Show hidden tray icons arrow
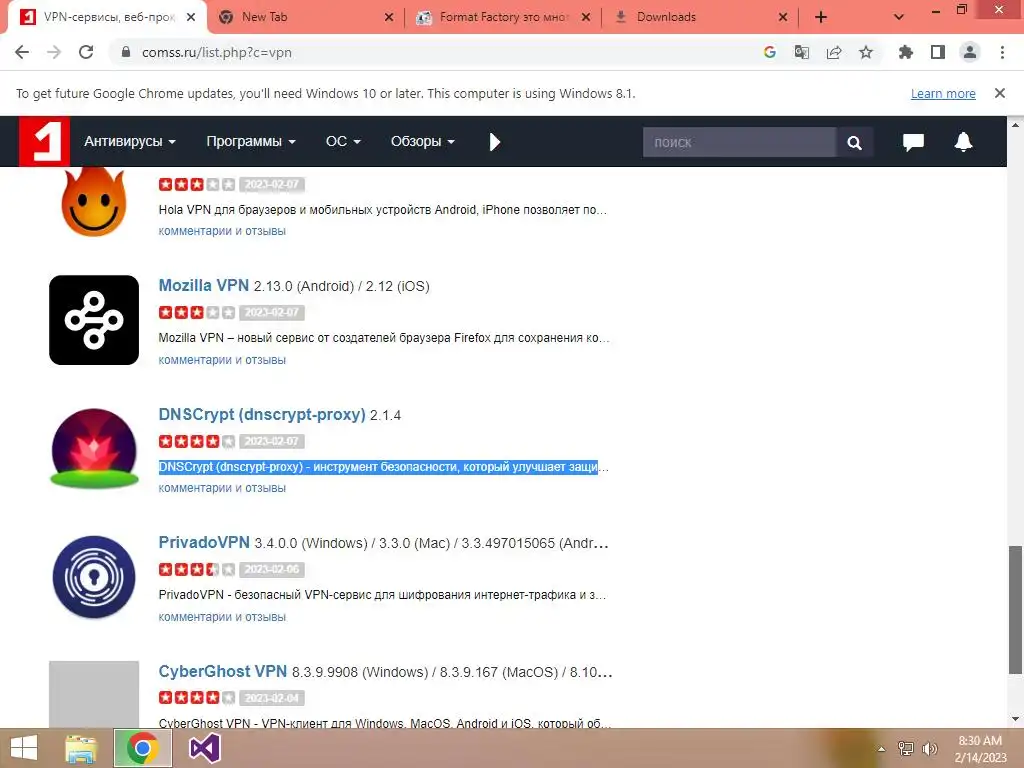Screen dimensions: 1024x768 tap(882, 749)
